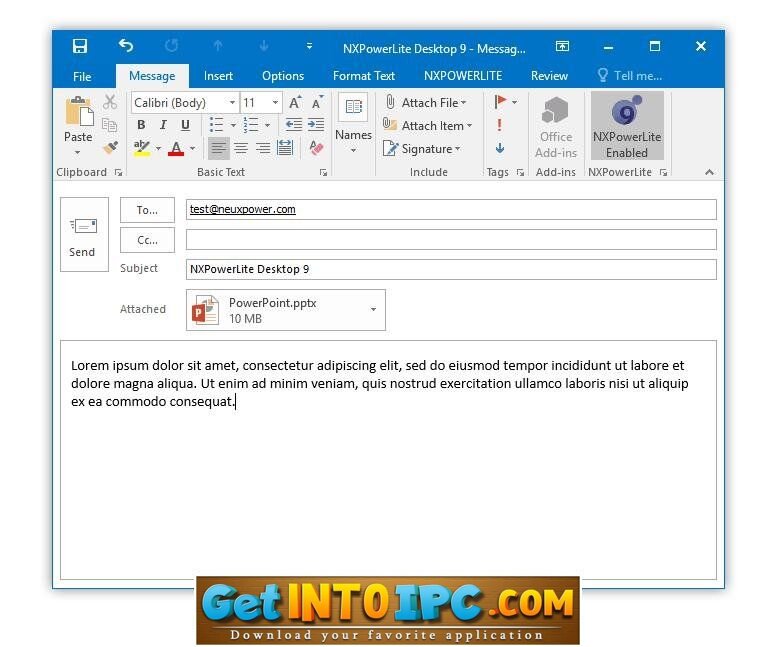Viewport: 776px width, 647px height.
Task: Open the Names address book button
Action: click(353, 124)
